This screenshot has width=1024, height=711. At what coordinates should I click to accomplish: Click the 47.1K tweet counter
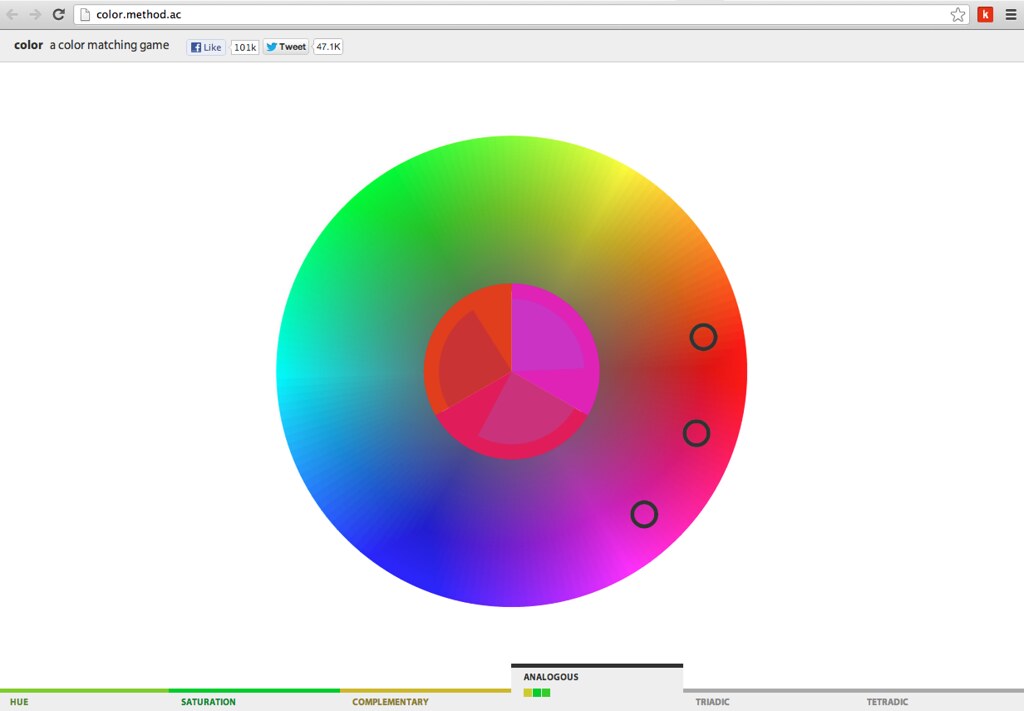coord(328,47)
